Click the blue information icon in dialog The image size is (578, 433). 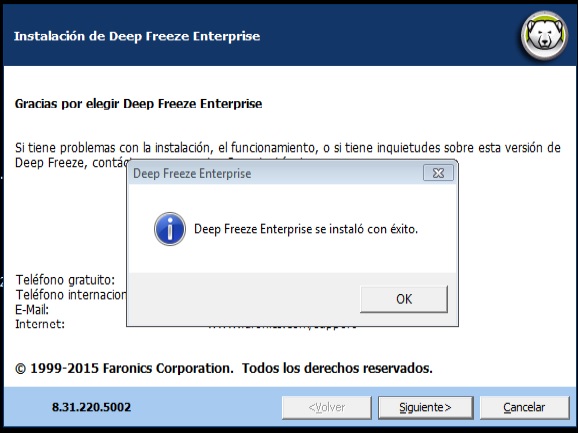pos(170,229)
